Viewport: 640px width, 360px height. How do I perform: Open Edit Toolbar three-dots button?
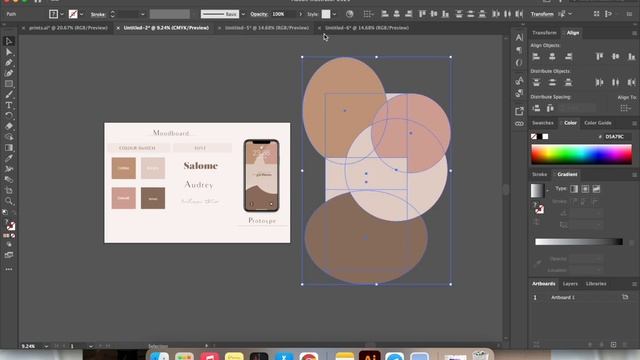tap(9, 269)
